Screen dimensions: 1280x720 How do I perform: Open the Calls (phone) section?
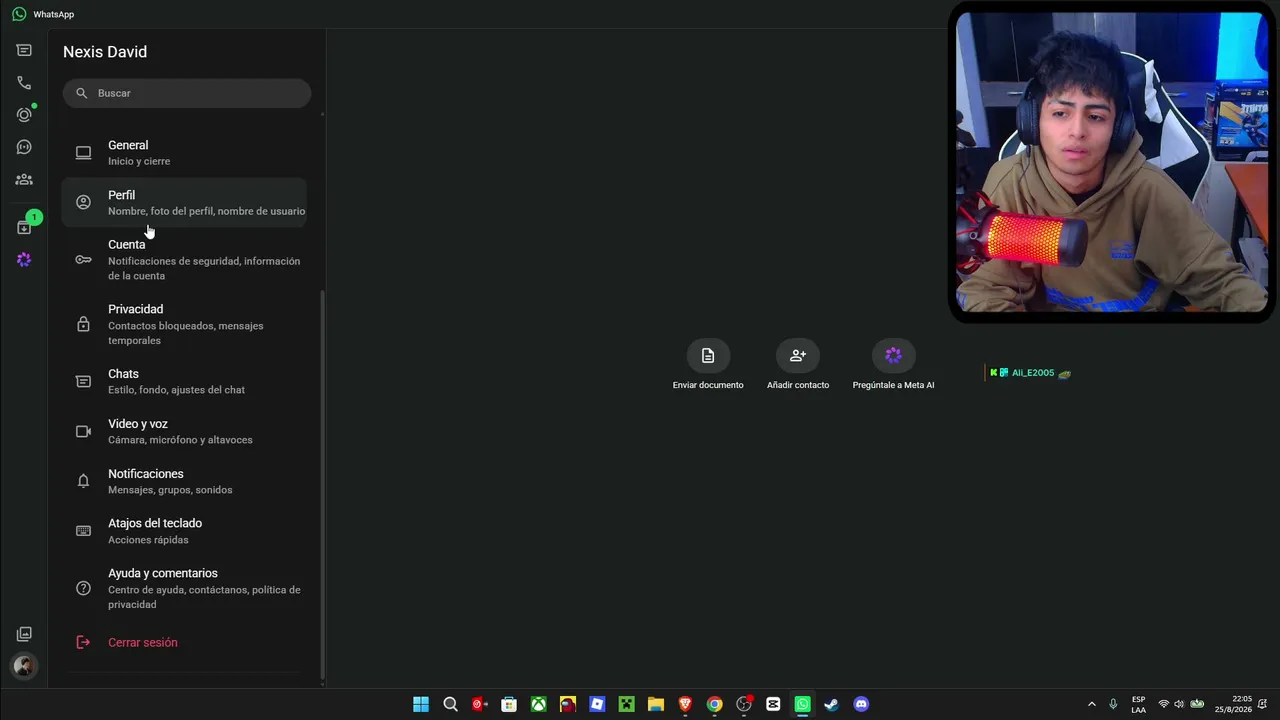click(24, 83)
